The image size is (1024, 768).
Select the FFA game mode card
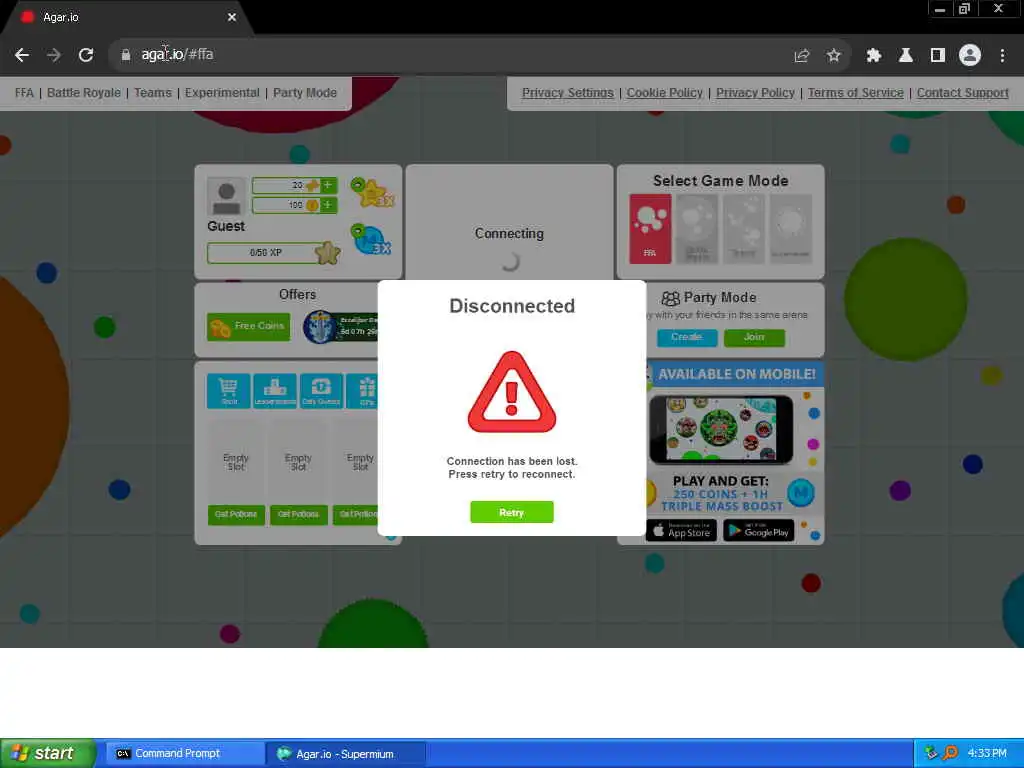pyautogui.click(x=650, y=229)
